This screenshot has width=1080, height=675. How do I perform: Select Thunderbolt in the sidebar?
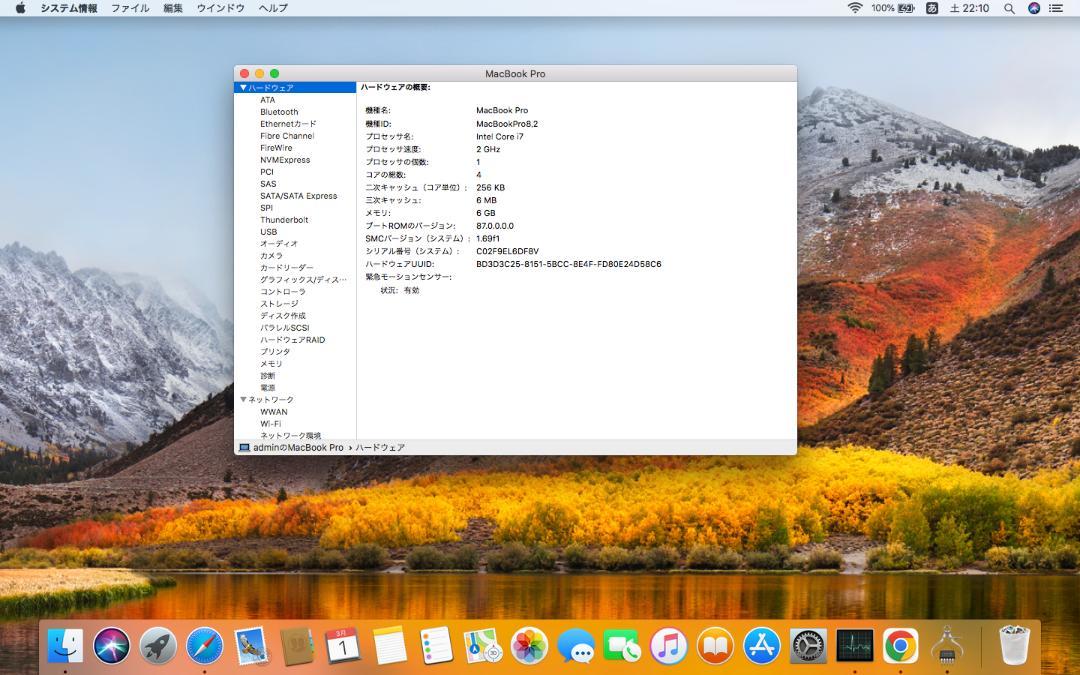point(284,220)
